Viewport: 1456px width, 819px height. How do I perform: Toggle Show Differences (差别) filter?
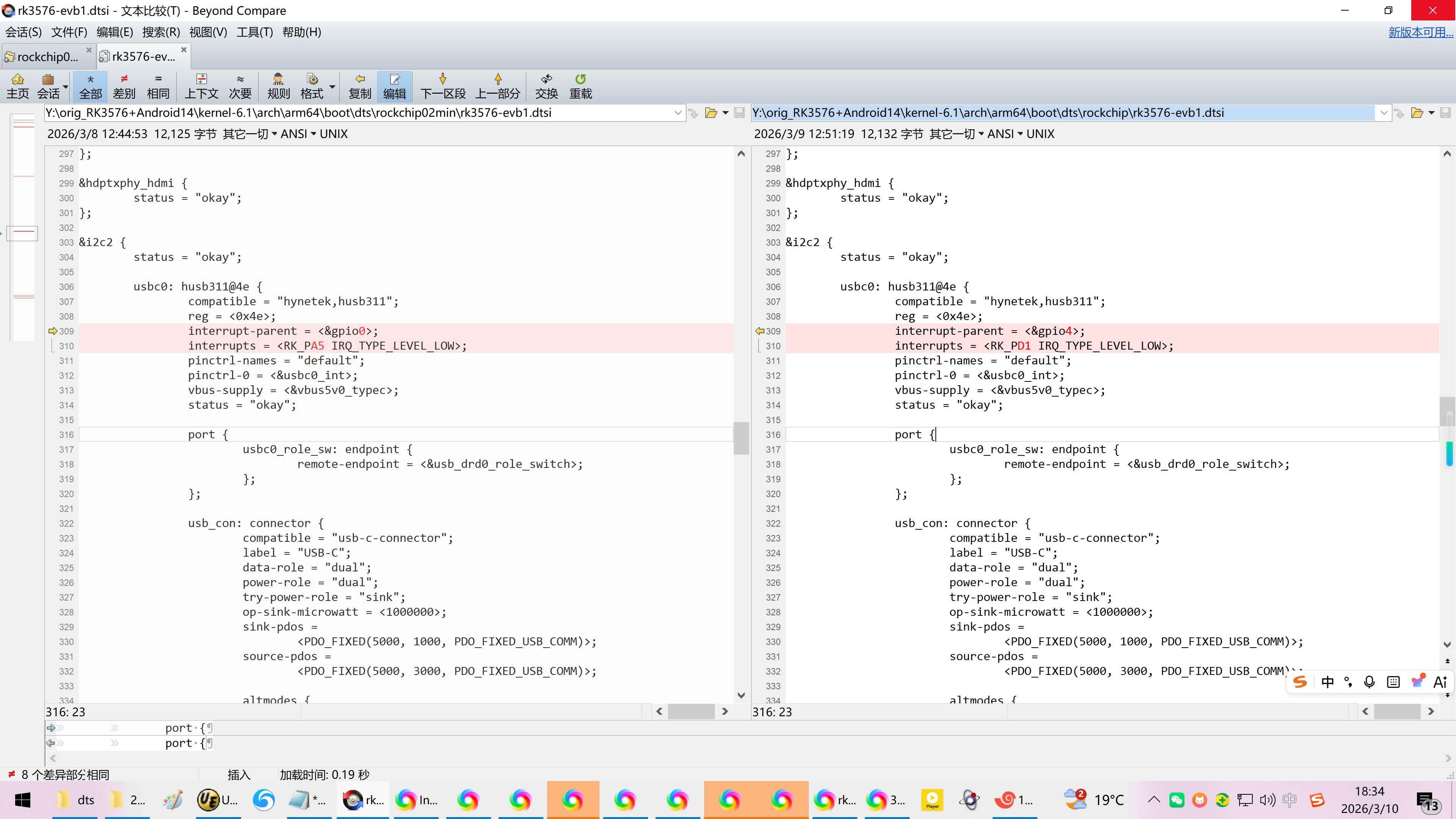click(124, 86)
